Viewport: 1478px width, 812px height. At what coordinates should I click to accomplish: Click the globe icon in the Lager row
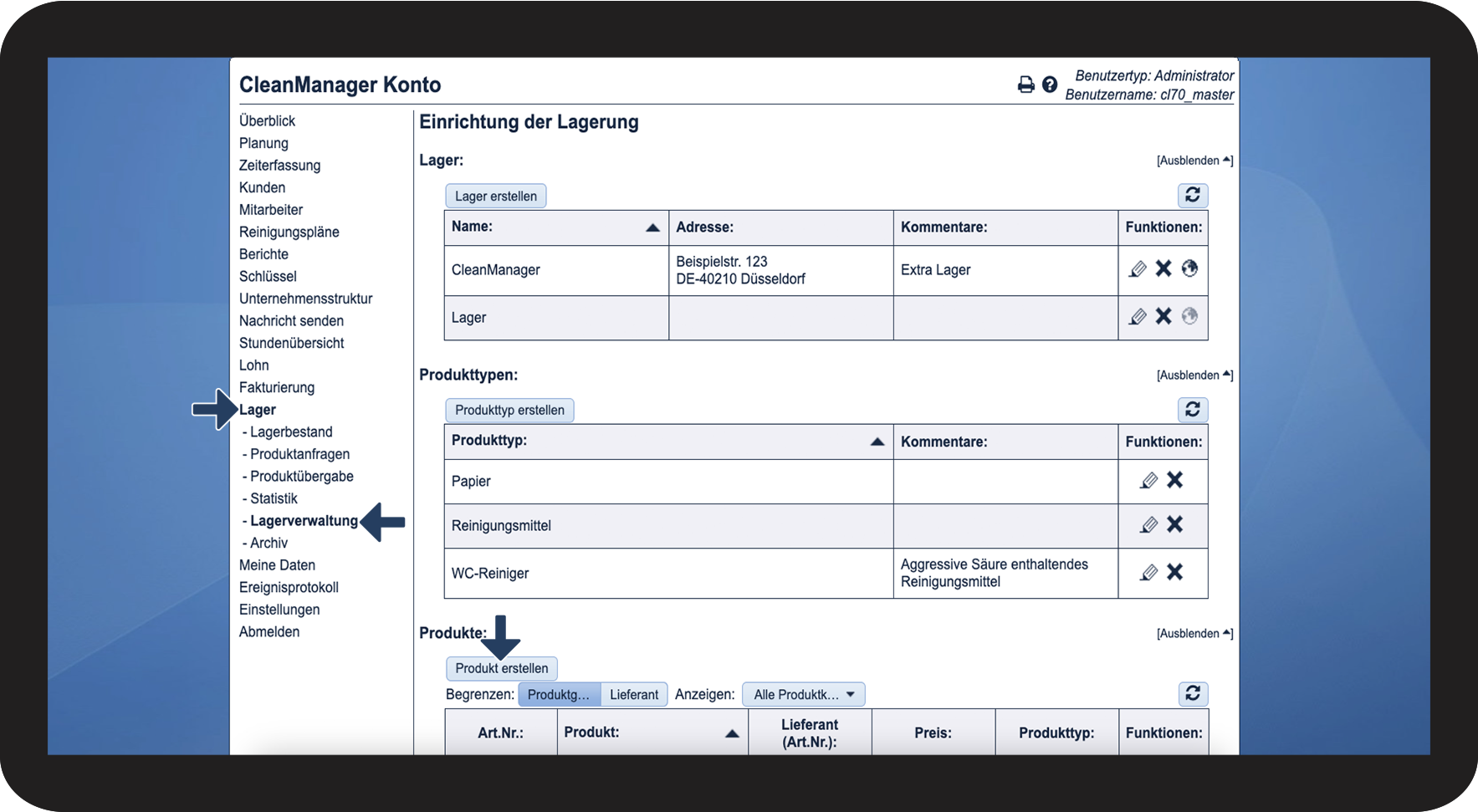pyautogui.click(x=1189, y=316)
